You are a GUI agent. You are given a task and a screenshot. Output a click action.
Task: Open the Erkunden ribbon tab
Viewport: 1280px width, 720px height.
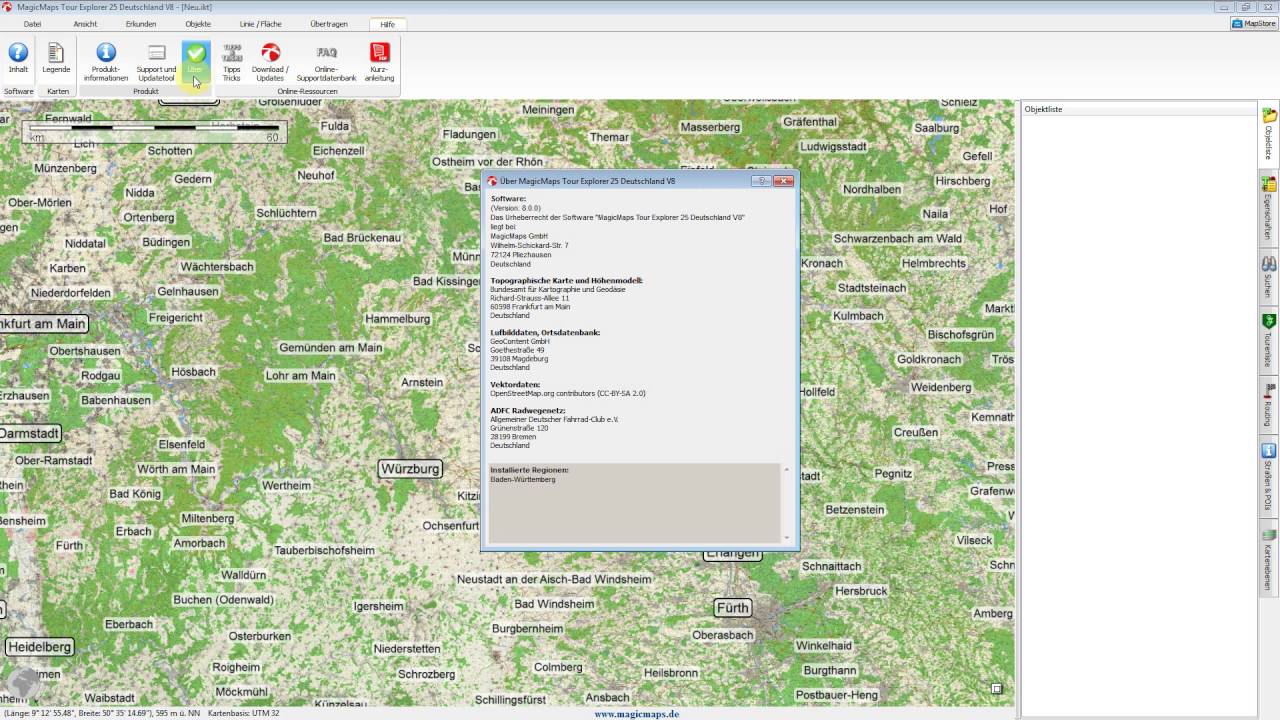click(141, 23)
